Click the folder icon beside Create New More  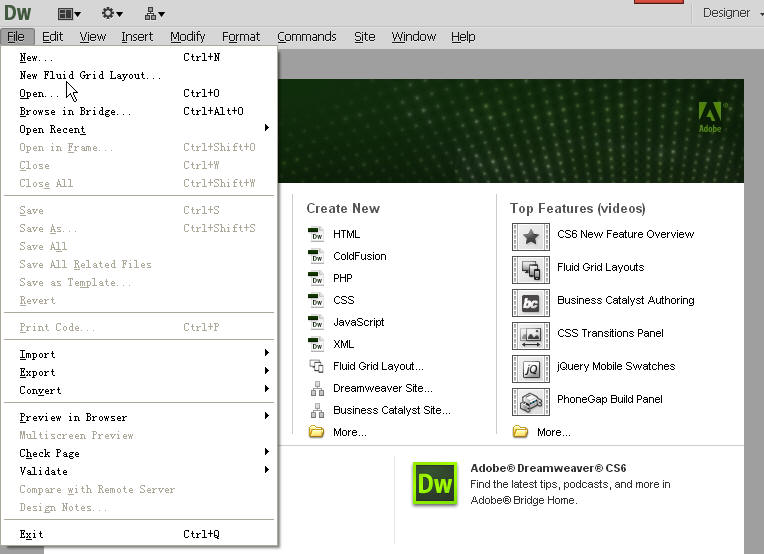coord(316,432)
